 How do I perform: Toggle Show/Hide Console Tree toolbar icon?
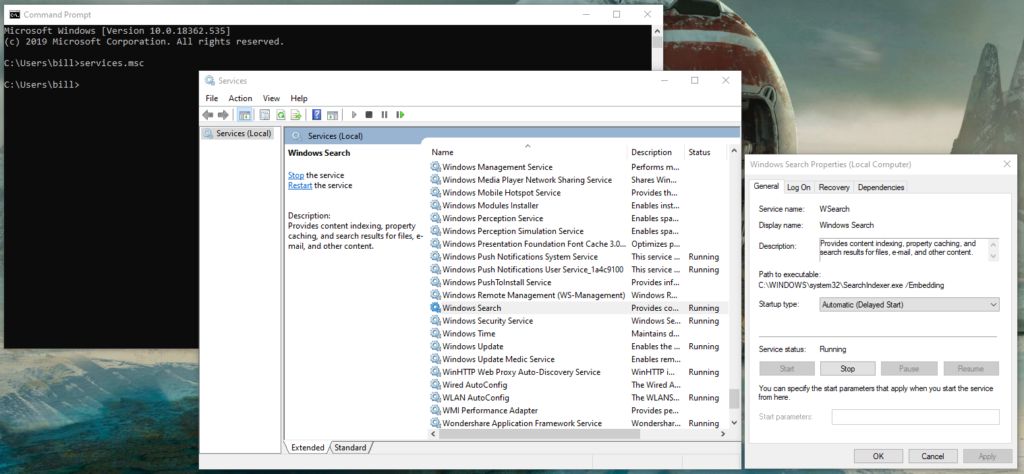coord(245,115)
